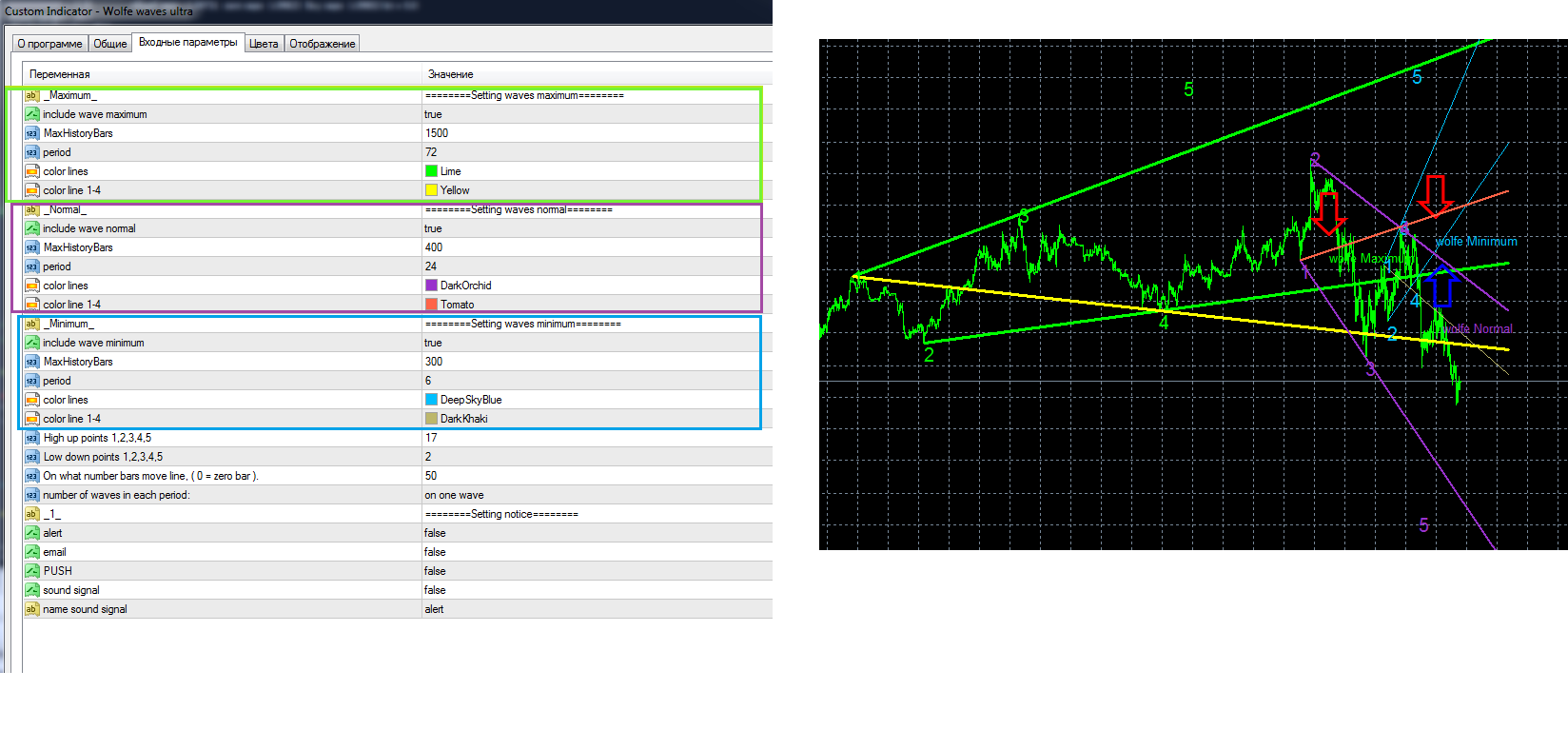Select the 'Low down points 1,2,3,4,5' variable name
Viewport: 1568px width, 730px height.
click(x=103, y=457)
